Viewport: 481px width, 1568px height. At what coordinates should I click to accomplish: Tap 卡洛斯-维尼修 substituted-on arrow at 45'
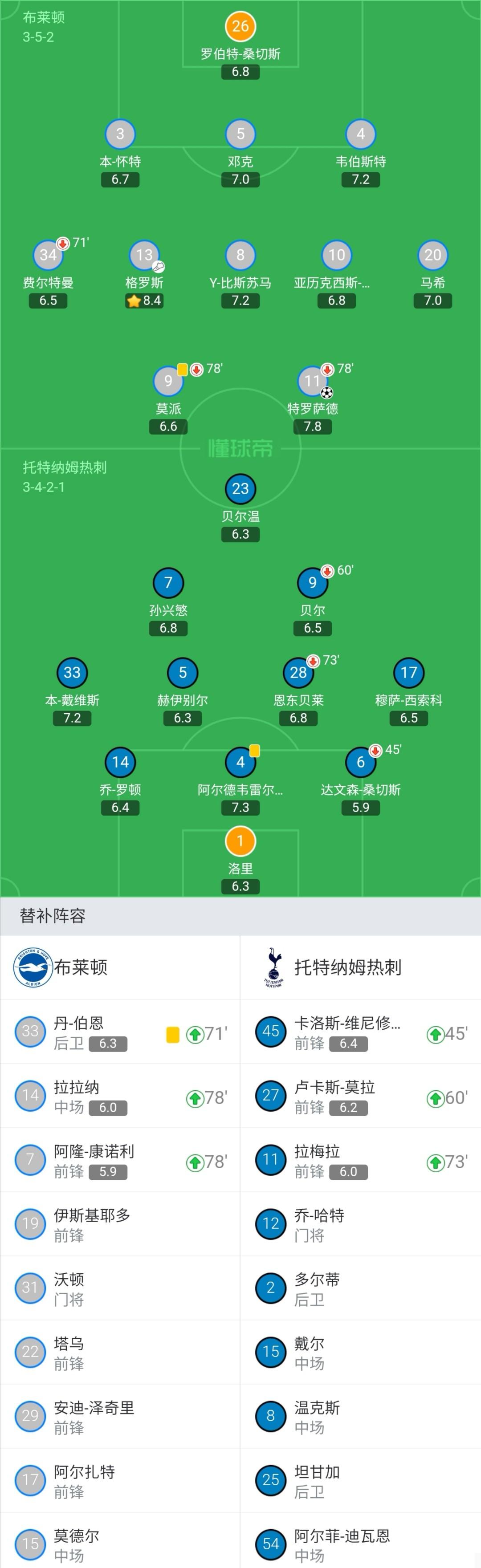(x=435, y=1034)
